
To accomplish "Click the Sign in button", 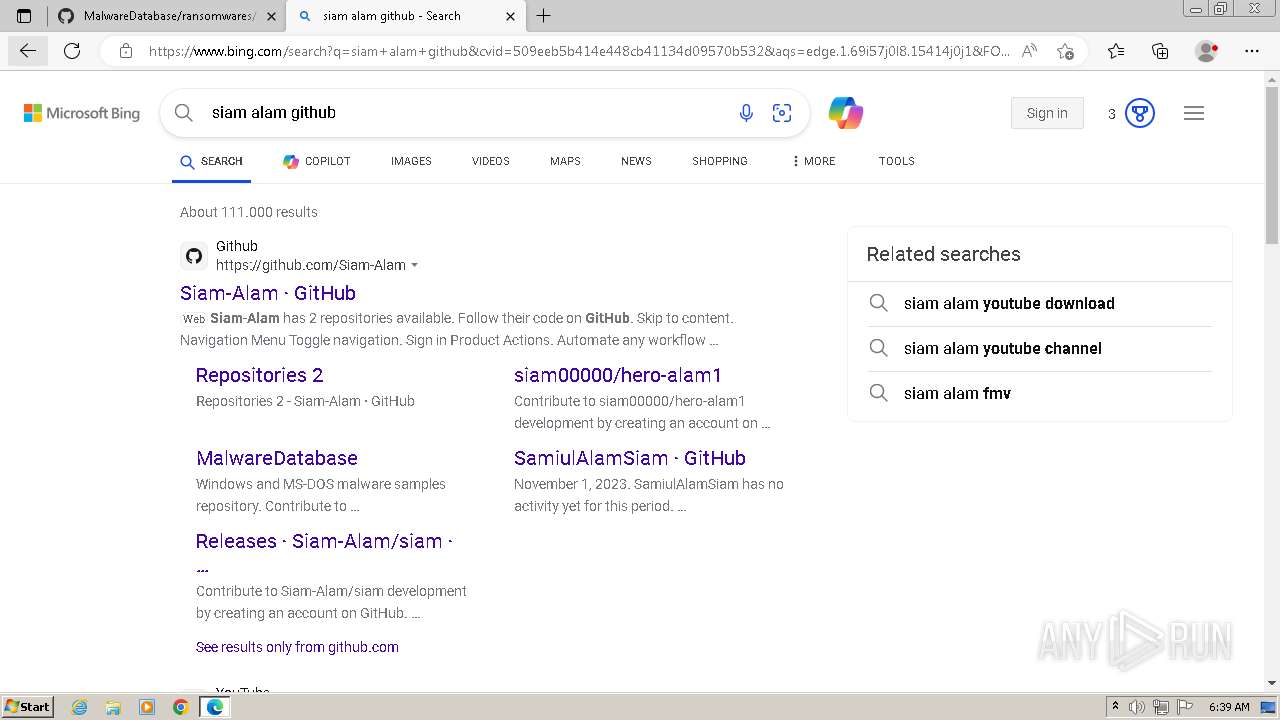I will click(1047, 113).
